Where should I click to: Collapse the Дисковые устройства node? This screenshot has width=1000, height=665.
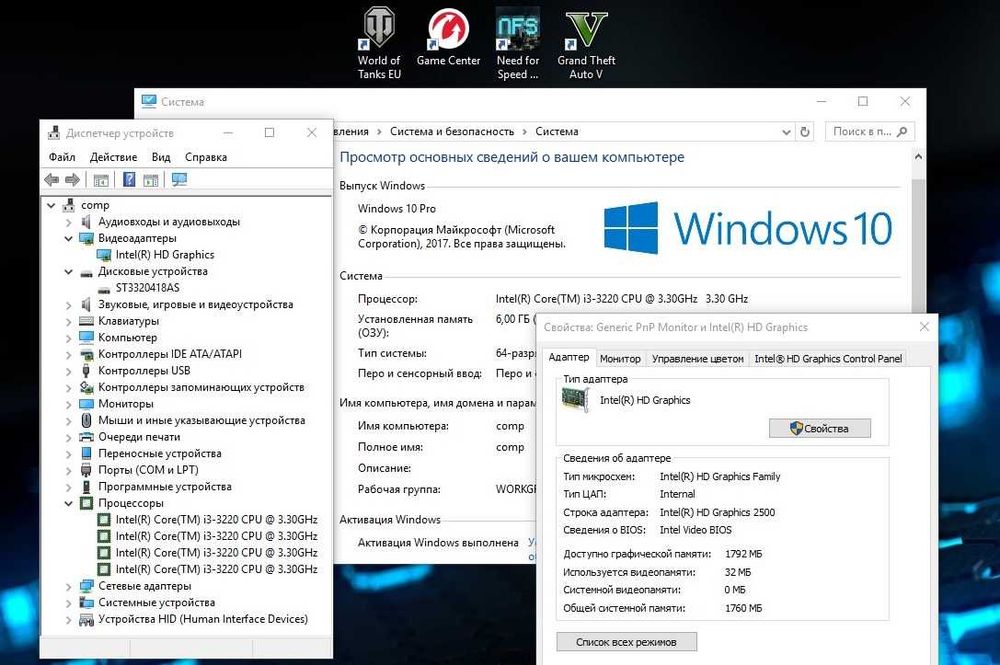68,272
